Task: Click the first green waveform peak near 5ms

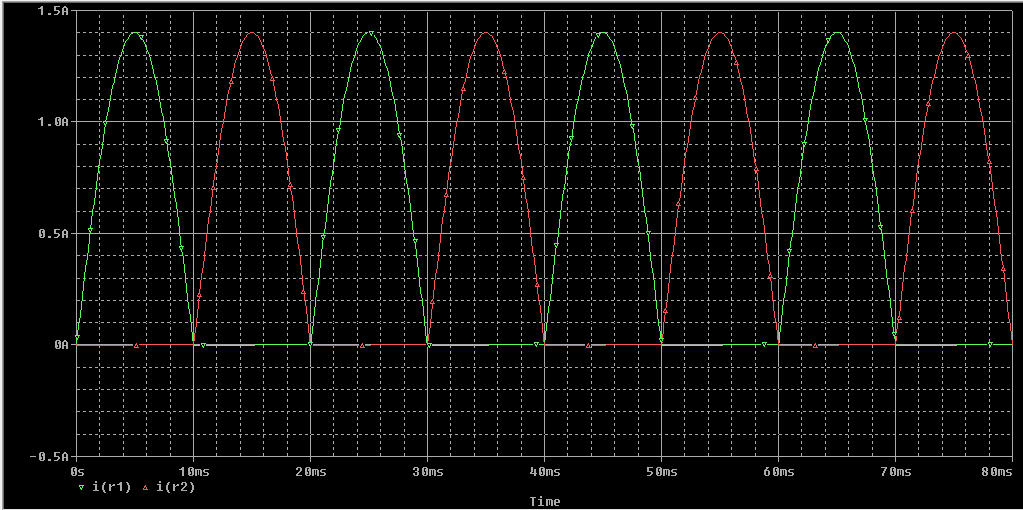Action: pos(135,33)
